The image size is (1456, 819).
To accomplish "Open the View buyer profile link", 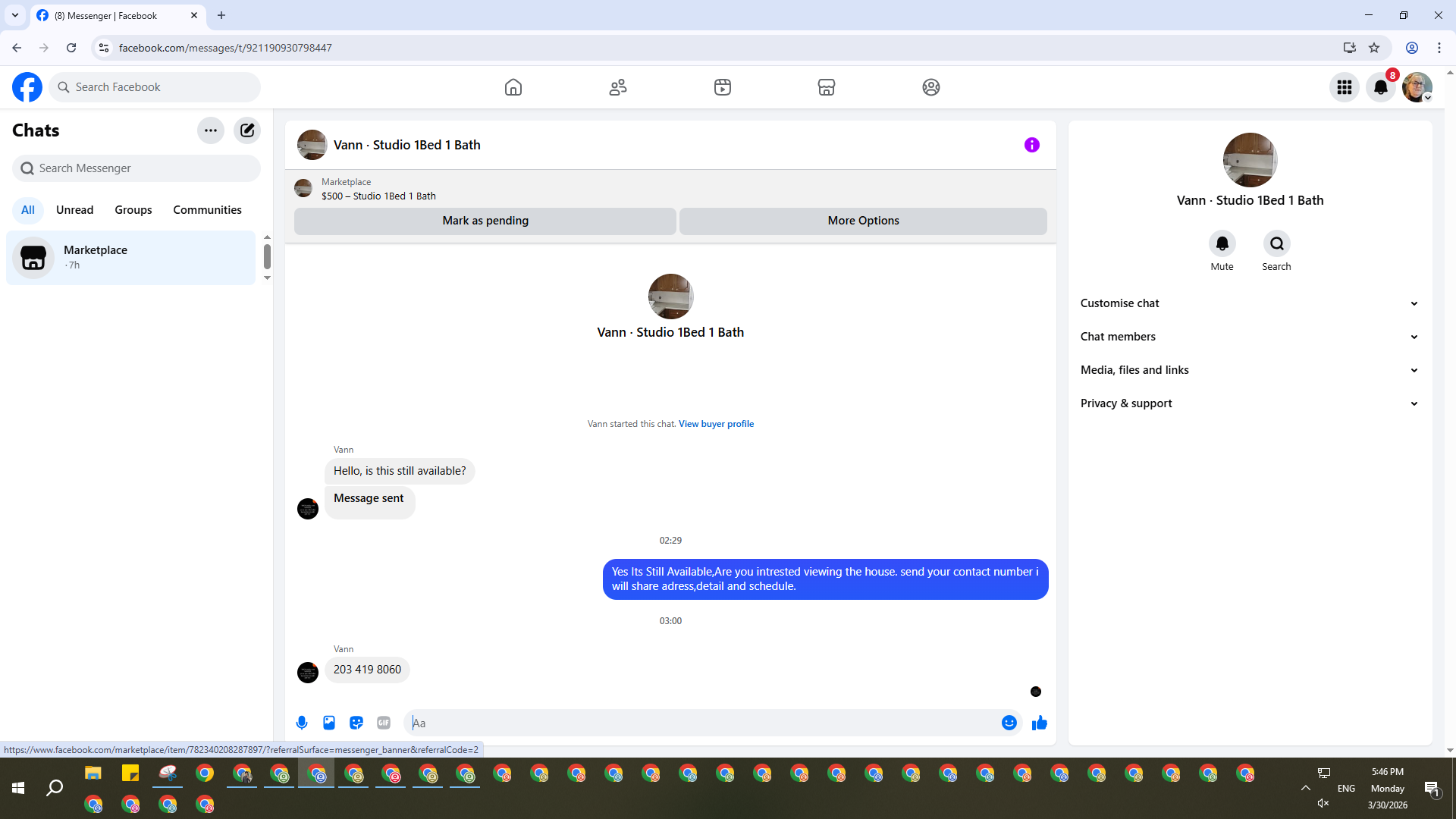I will click(716, 424).
